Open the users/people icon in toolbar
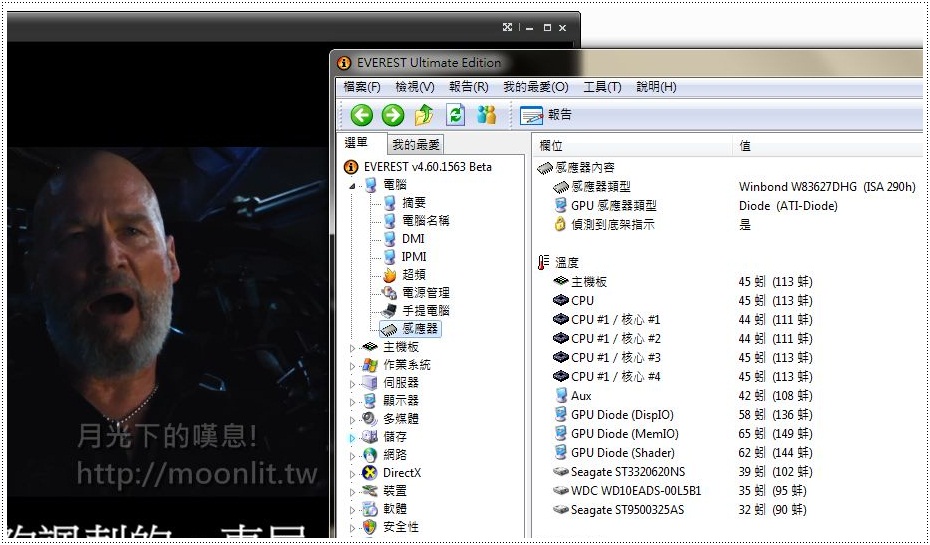Viewport: 930px width, 545px height. coord(486,115)
